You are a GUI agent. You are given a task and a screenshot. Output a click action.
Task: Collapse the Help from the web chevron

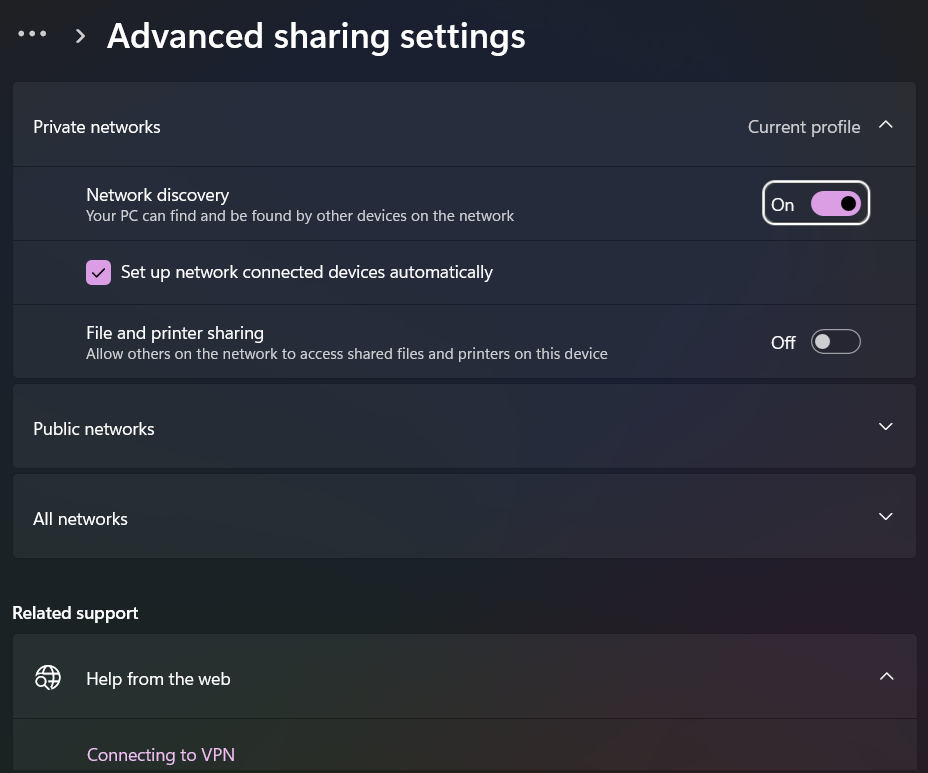point(885,677)
